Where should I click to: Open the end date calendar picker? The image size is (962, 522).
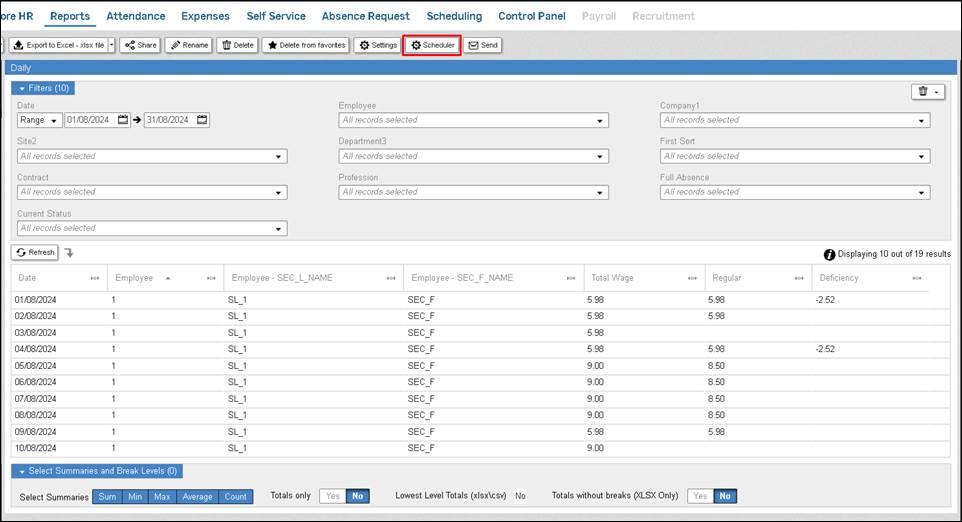[202, 120]
